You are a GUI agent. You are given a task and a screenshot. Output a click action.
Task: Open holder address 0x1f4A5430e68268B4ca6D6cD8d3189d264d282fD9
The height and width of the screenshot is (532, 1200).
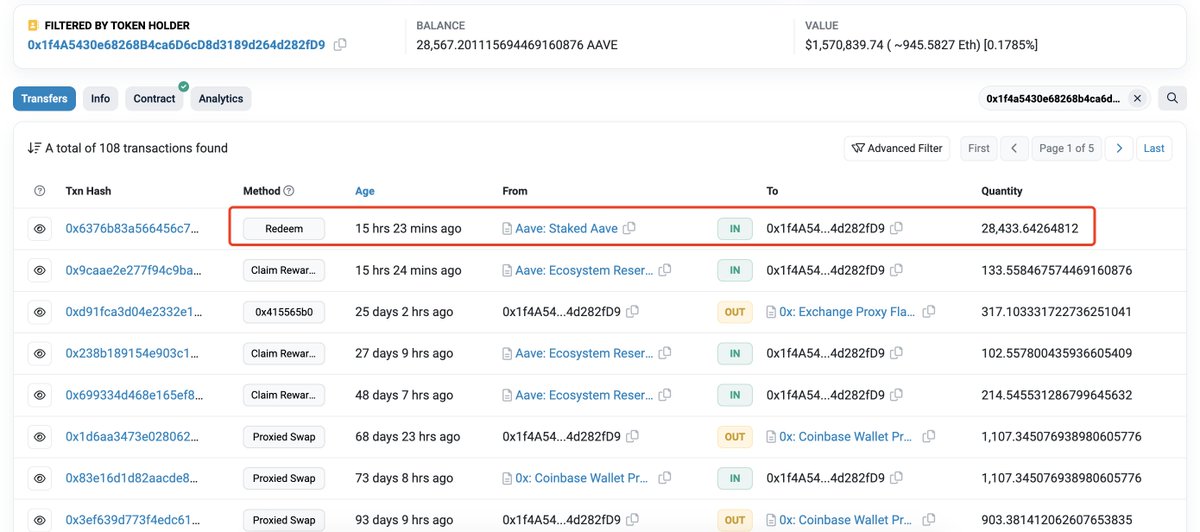(176, 45)
